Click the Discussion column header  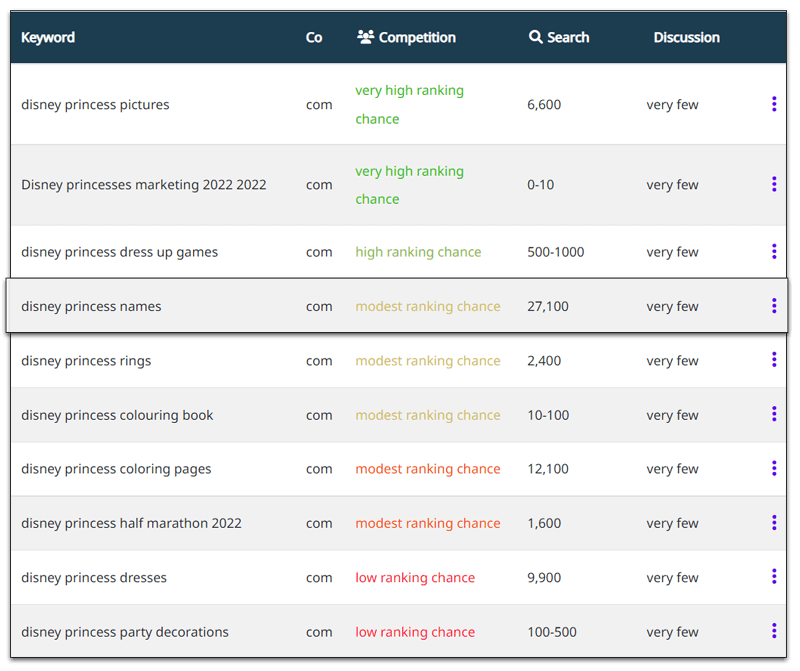pos(686,36)
